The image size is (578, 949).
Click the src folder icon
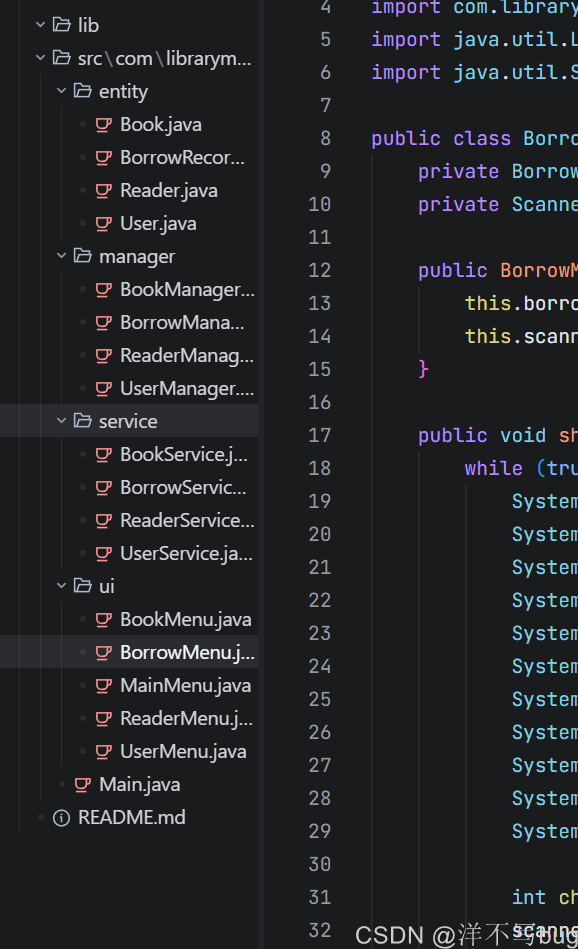[62, 58]
